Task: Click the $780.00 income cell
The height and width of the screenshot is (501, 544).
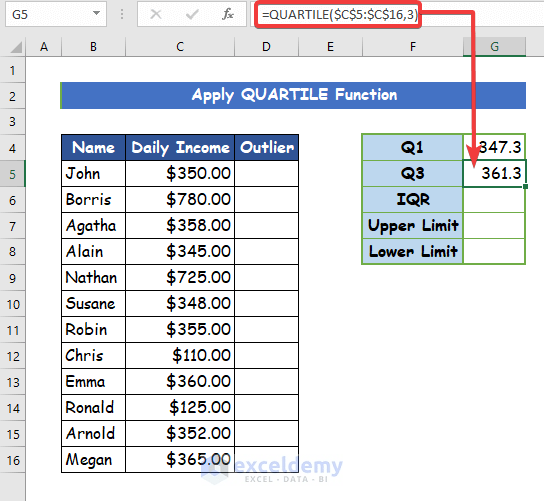Action: pyautogui.click(x=180, y=199)
